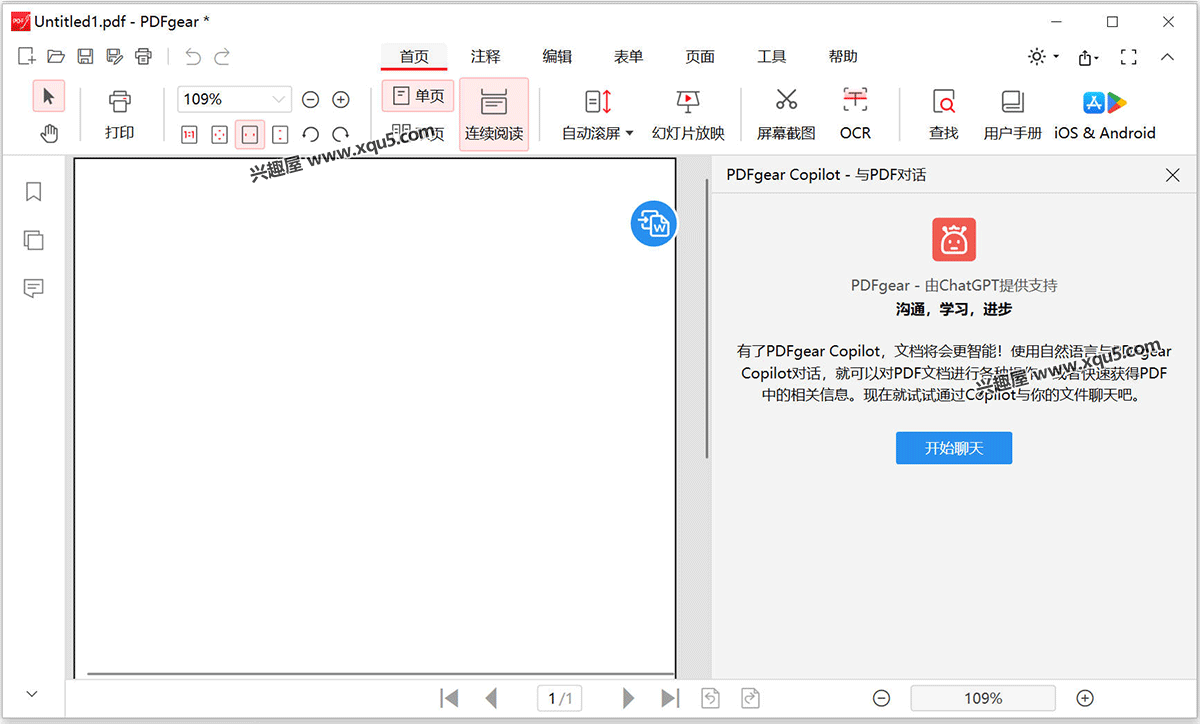Click the horizontal scrollbar under the page

click(380, 674)
